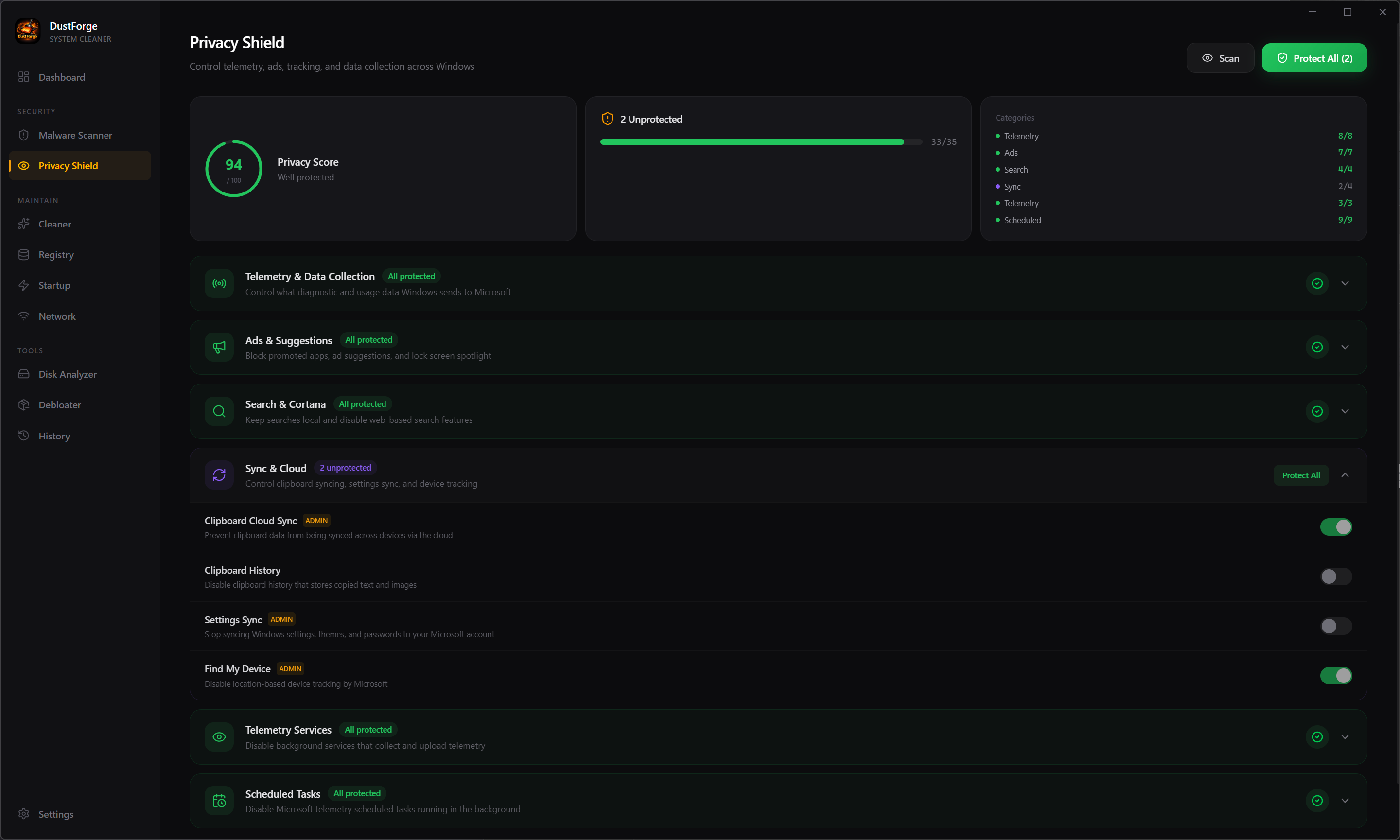Click the 94 privacy score ring
The width and height of the screenshot is (1400, 840).
[233, 169]
